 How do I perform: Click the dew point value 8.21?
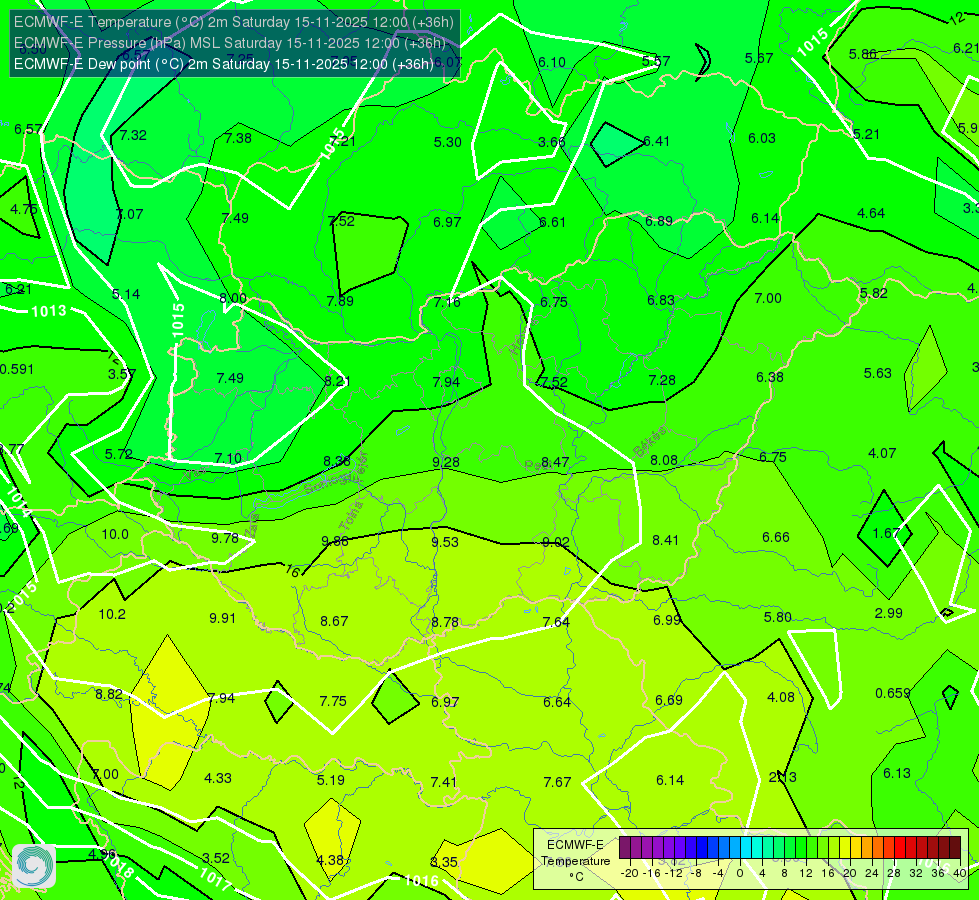click(337, 381)
